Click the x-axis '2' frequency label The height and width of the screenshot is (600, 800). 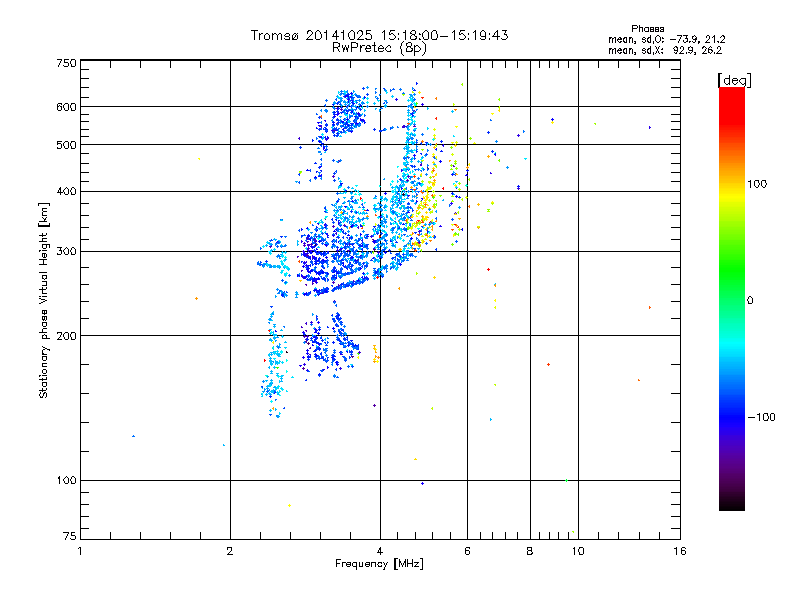tap(230, 551)
